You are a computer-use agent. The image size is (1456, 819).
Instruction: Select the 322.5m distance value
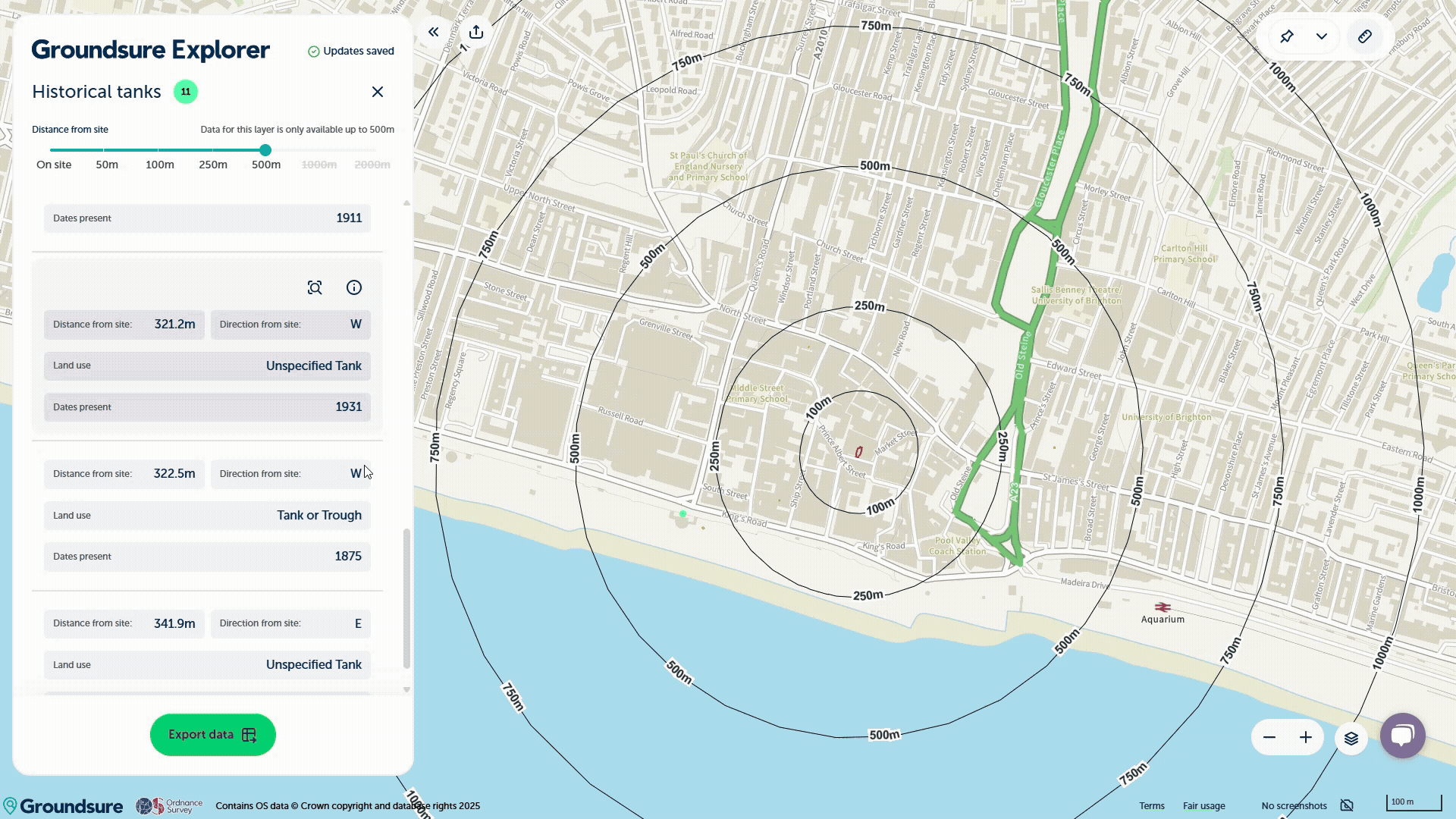pyautogui.click(x=174, y=474)
